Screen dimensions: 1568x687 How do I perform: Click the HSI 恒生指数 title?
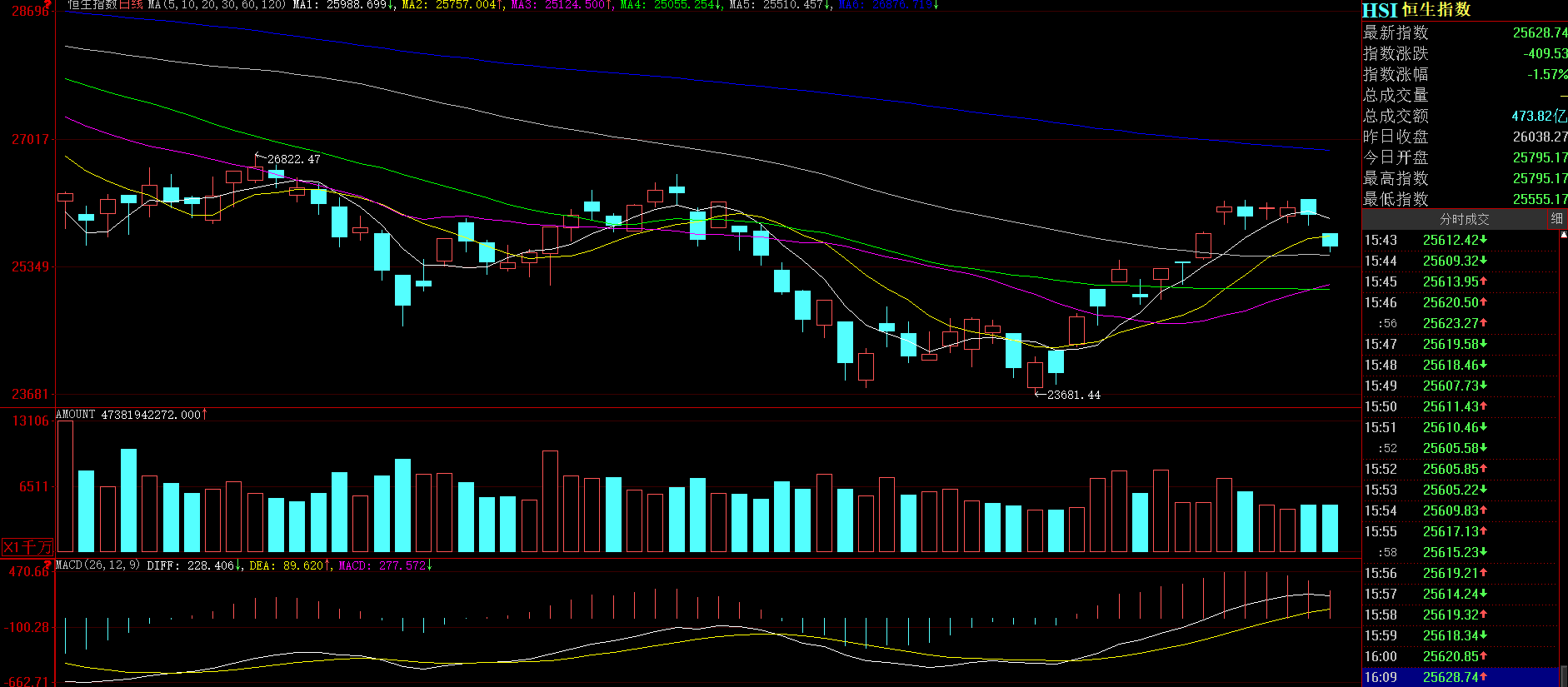[1416, 10]
